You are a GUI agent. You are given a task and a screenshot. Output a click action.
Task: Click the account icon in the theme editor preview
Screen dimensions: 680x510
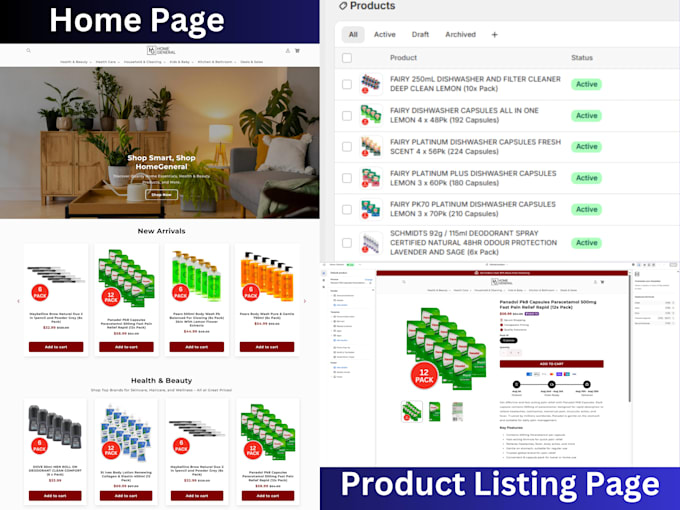(x=595, y=282)
